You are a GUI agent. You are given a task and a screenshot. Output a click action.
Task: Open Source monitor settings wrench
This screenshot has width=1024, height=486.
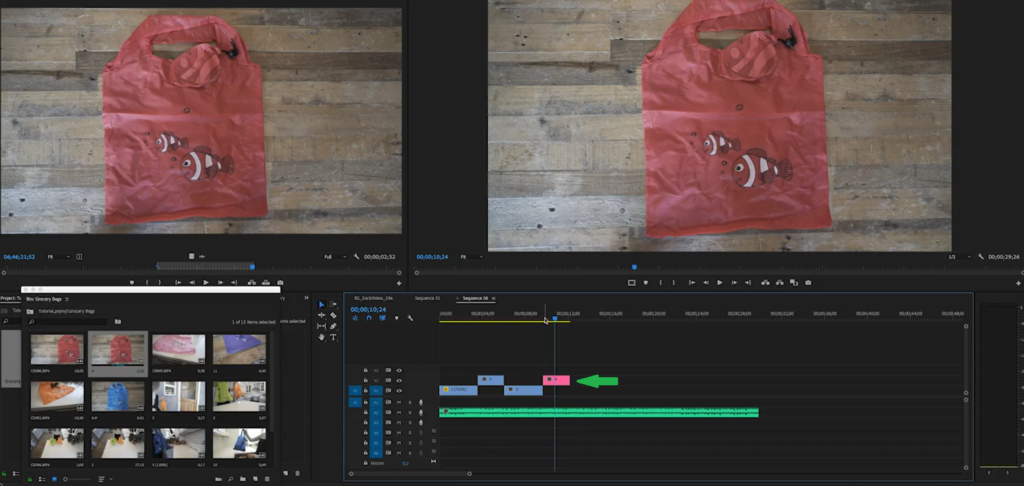tap(357, 257)
